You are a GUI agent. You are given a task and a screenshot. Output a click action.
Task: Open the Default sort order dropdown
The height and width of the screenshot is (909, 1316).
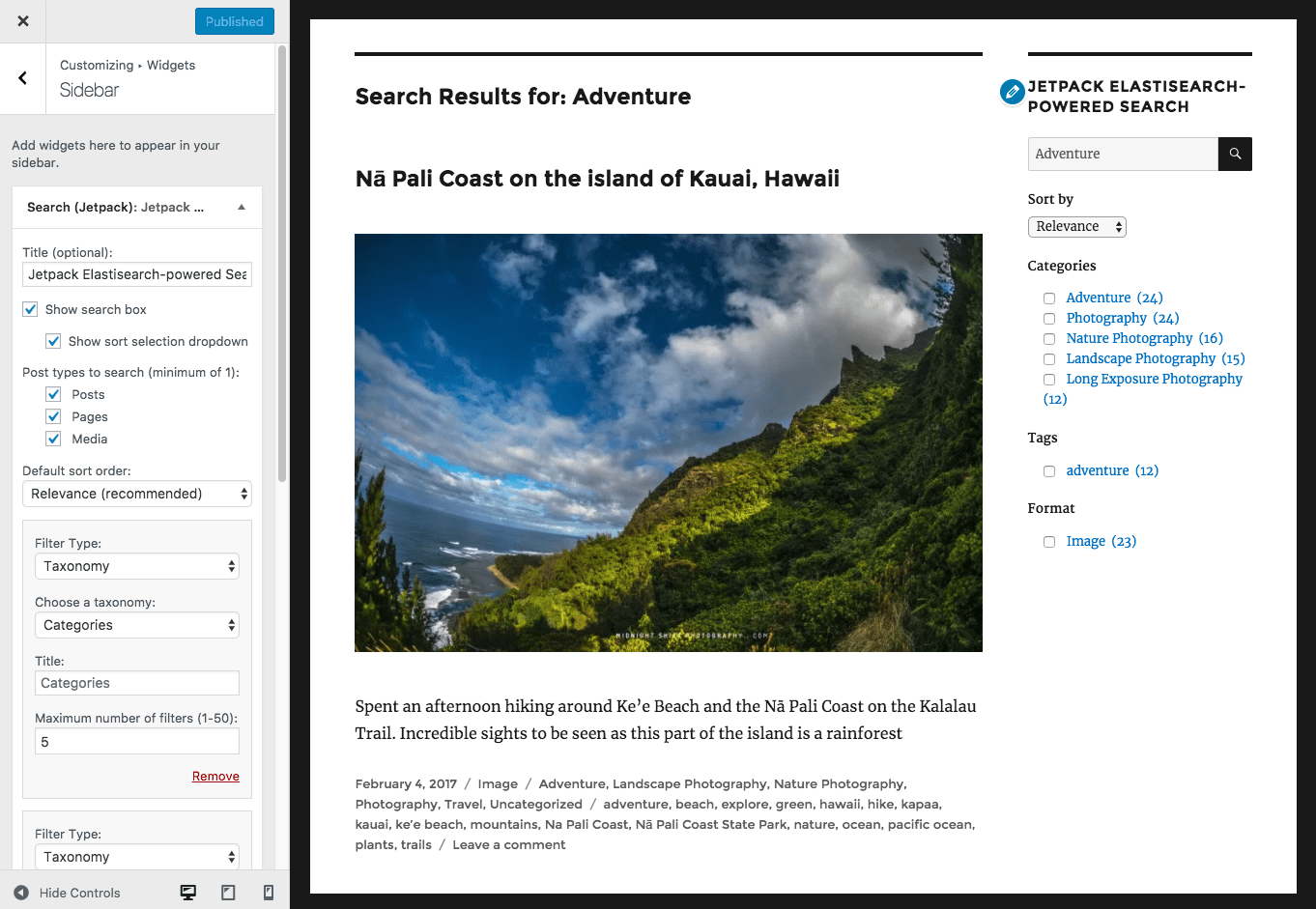tap(136, 494)
